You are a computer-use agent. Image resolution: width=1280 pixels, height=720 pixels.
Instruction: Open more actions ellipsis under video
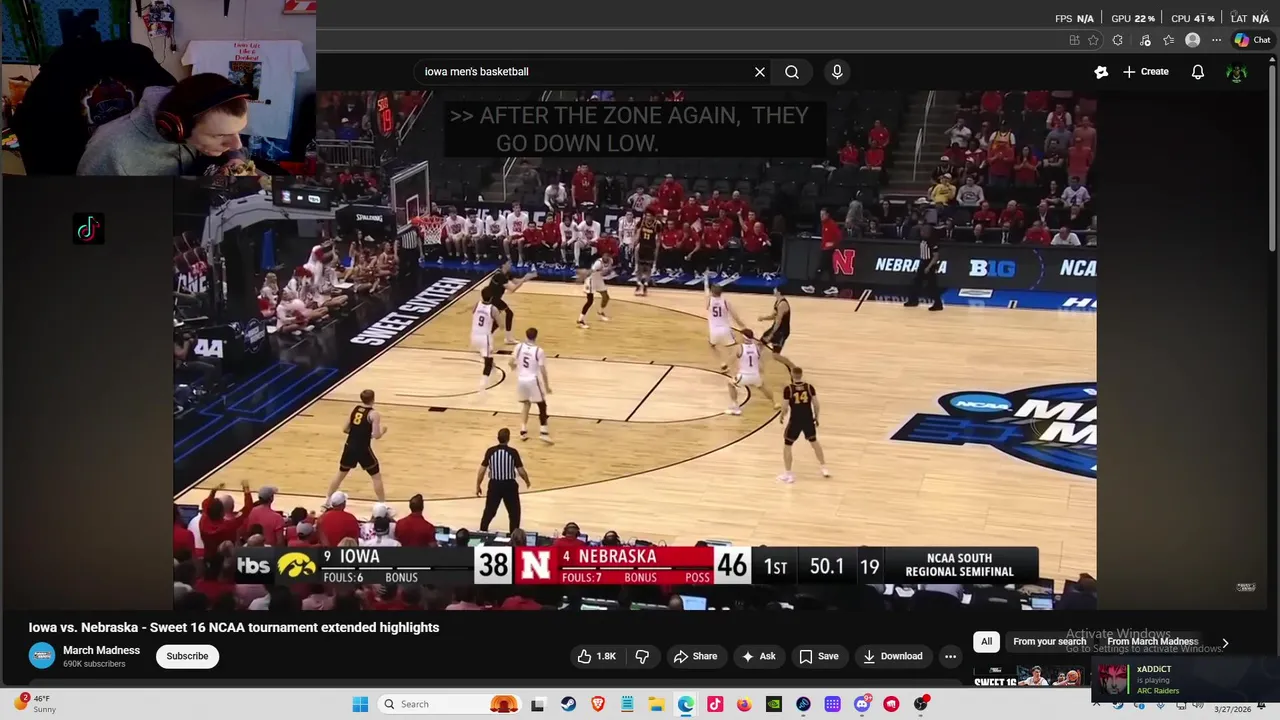pyautogui.click(x=950, y=656)
